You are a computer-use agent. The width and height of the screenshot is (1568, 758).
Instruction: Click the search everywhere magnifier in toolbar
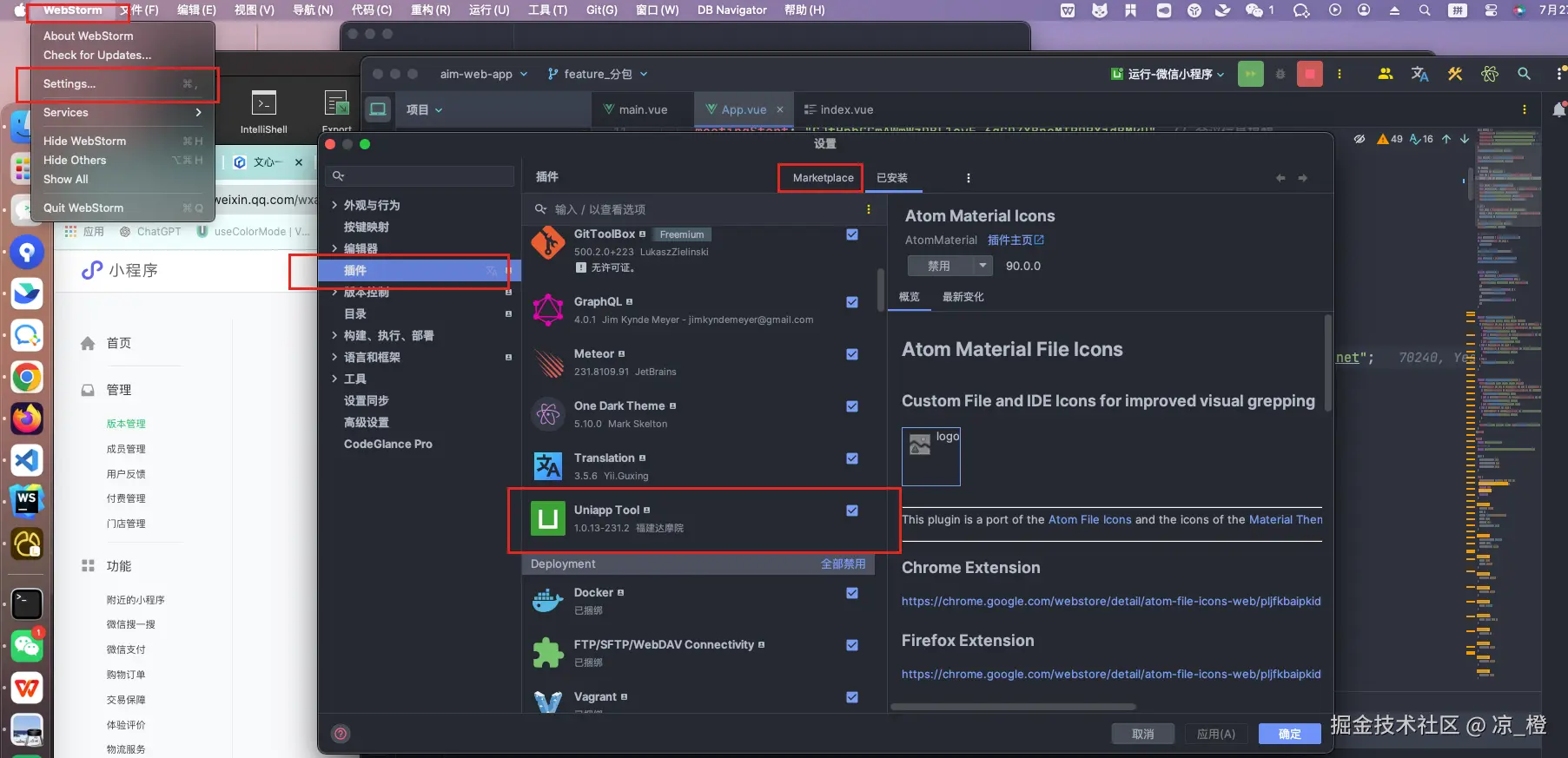pos(1524,74)
